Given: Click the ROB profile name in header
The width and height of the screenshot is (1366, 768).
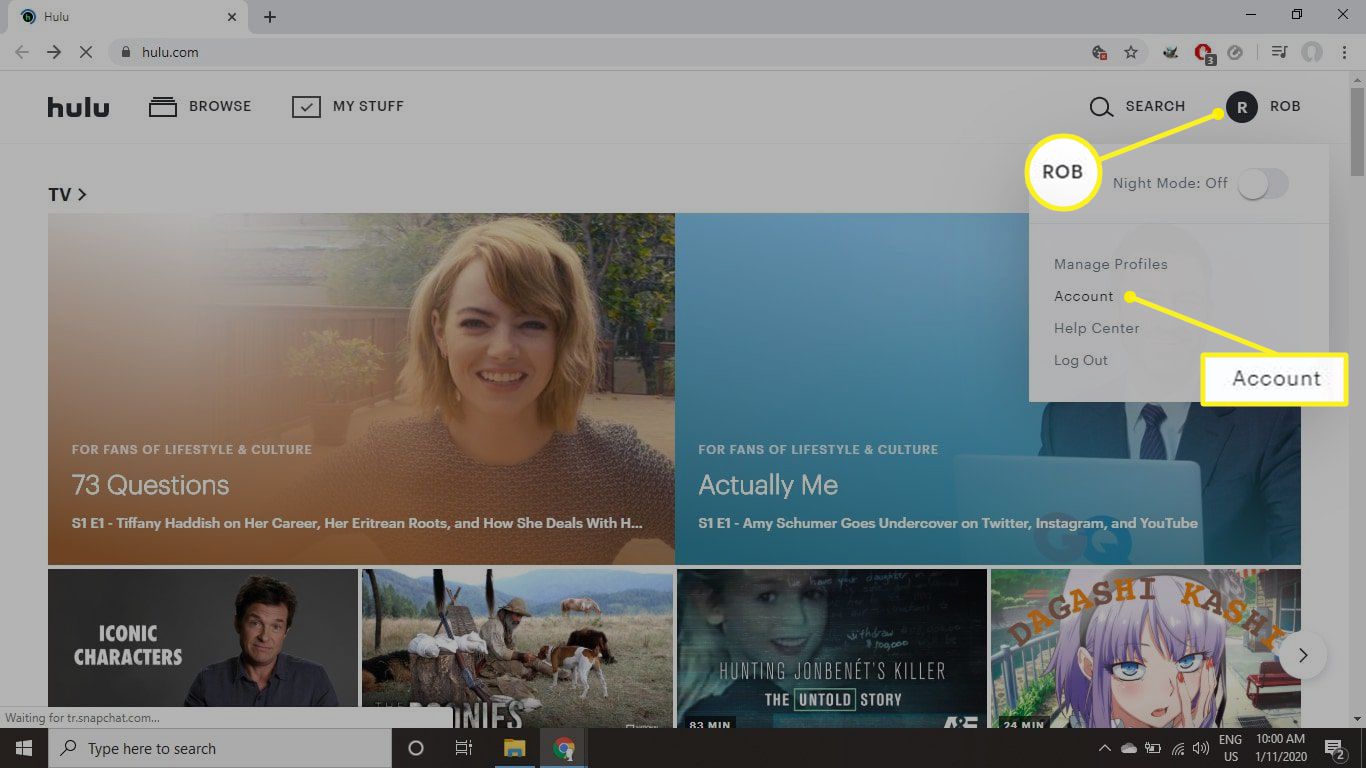Looking at the screenshot, I should 1285,106.
